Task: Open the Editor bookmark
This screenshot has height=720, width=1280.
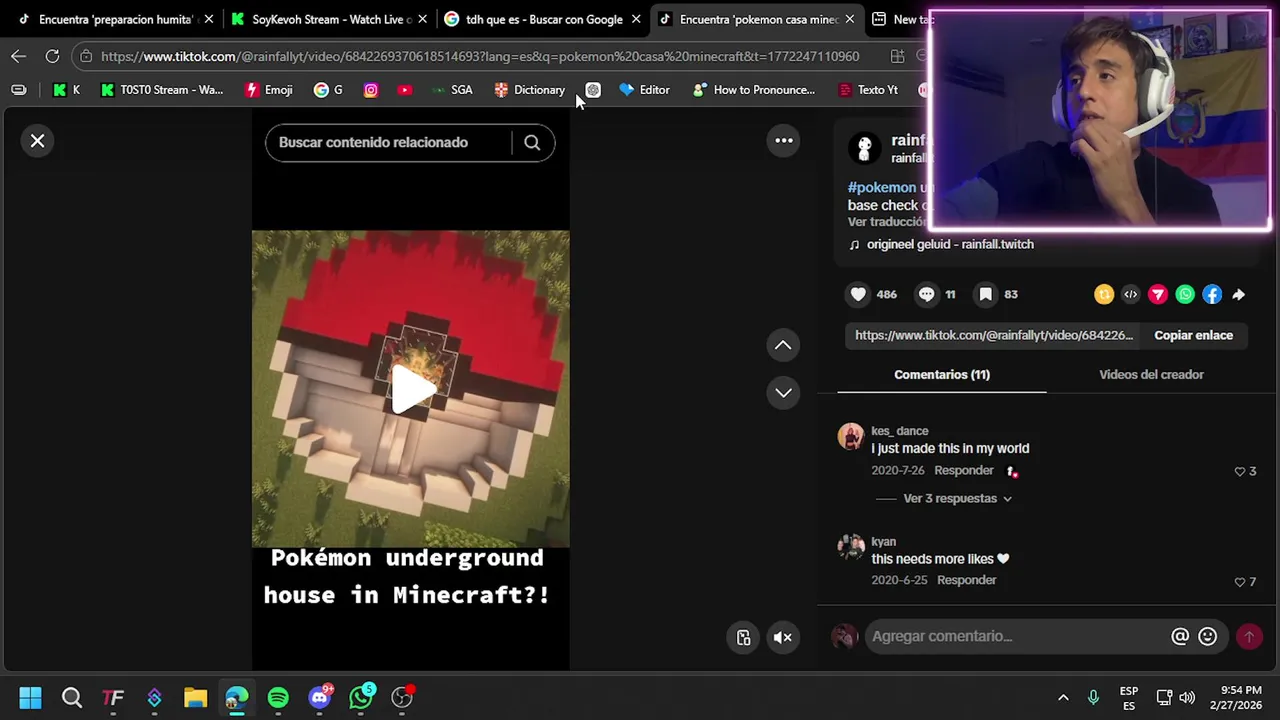Action: pyautogui.click(x=645, y=90)
